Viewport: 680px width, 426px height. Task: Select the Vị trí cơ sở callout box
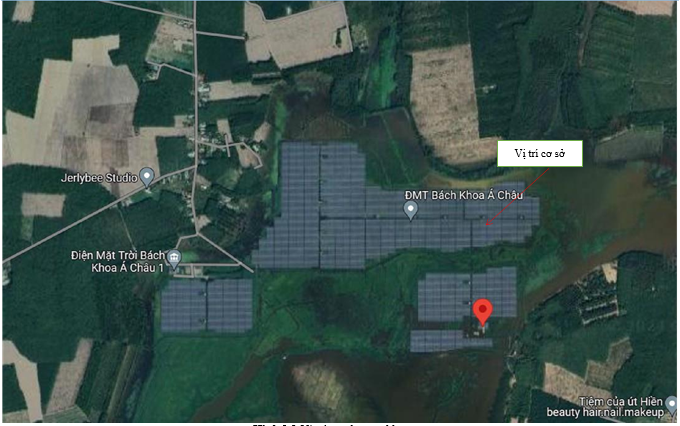539,153
